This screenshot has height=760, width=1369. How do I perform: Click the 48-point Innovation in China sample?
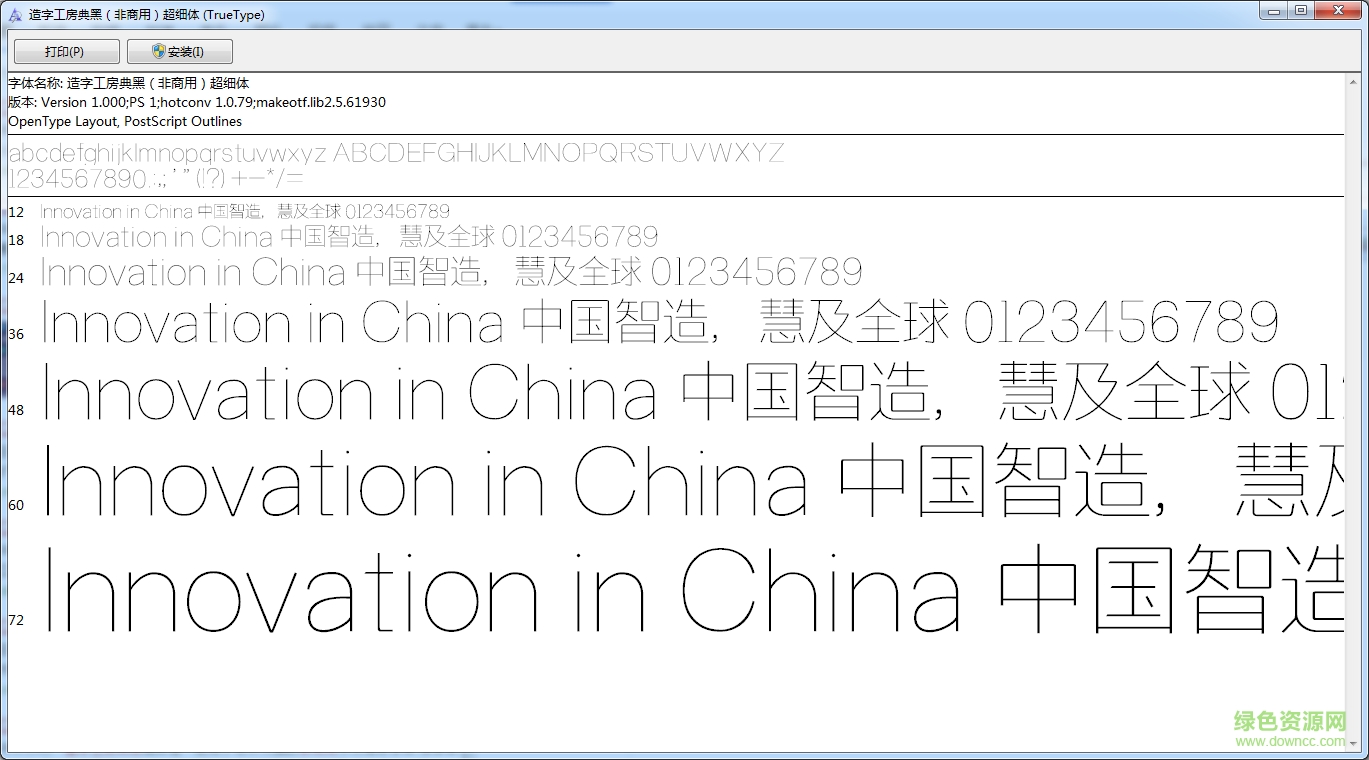coord(692,392)
